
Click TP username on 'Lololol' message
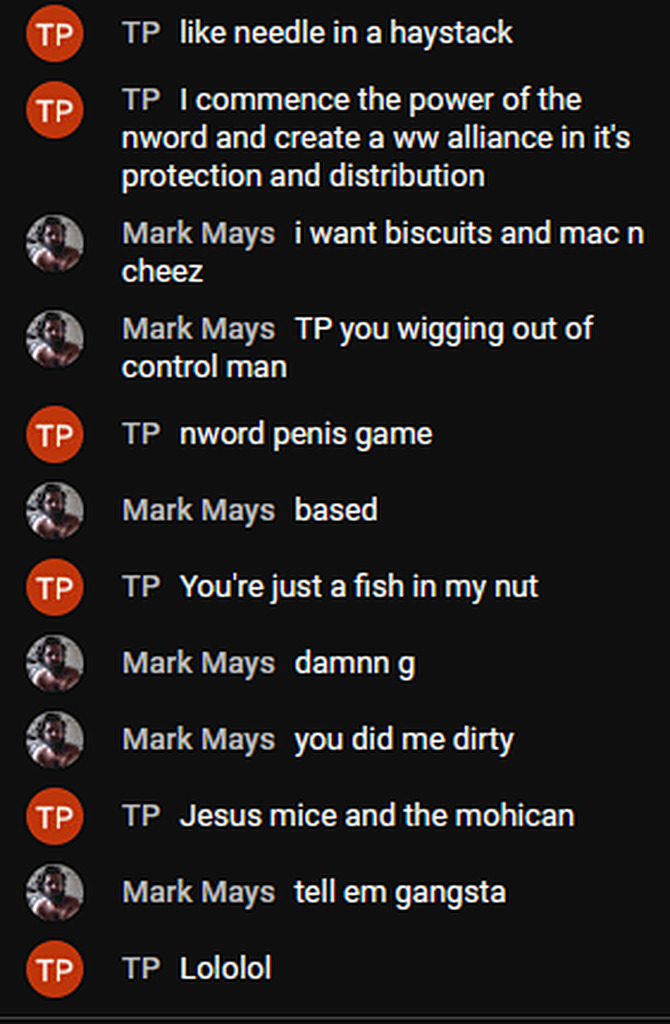[x=141, y=968]
